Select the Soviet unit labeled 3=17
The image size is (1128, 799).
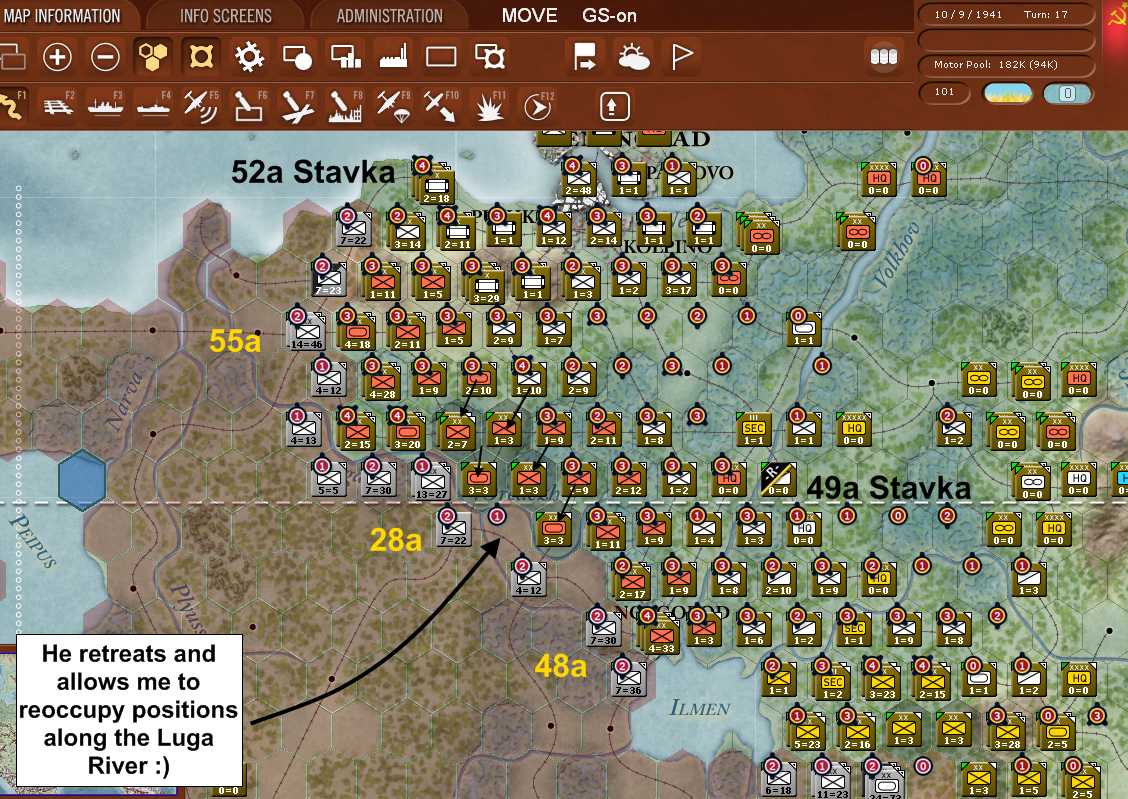coord(678,280)
